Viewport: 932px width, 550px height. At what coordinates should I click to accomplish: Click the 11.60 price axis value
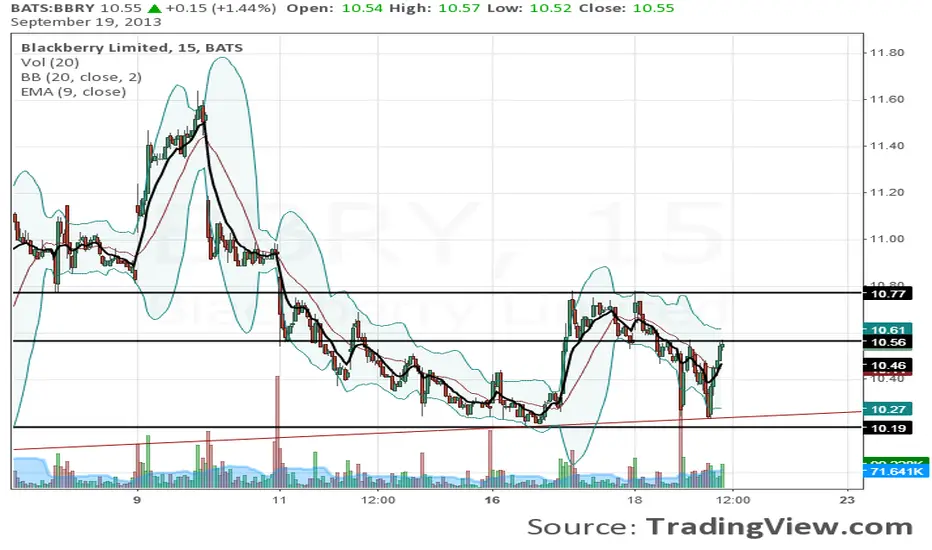[887, 99]
